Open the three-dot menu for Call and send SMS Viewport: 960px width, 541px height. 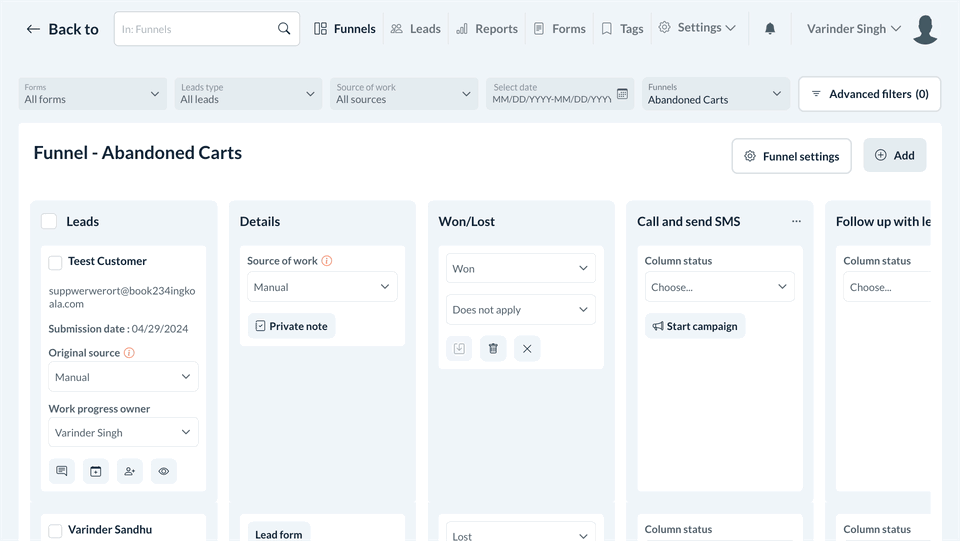[796, 221]
